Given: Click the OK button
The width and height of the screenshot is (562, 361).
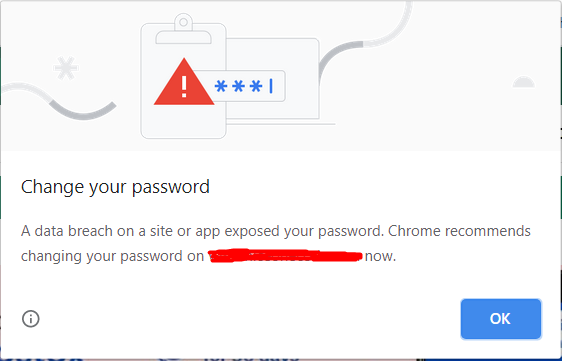Looking at the screenshot, I should (x=501, y=319).
